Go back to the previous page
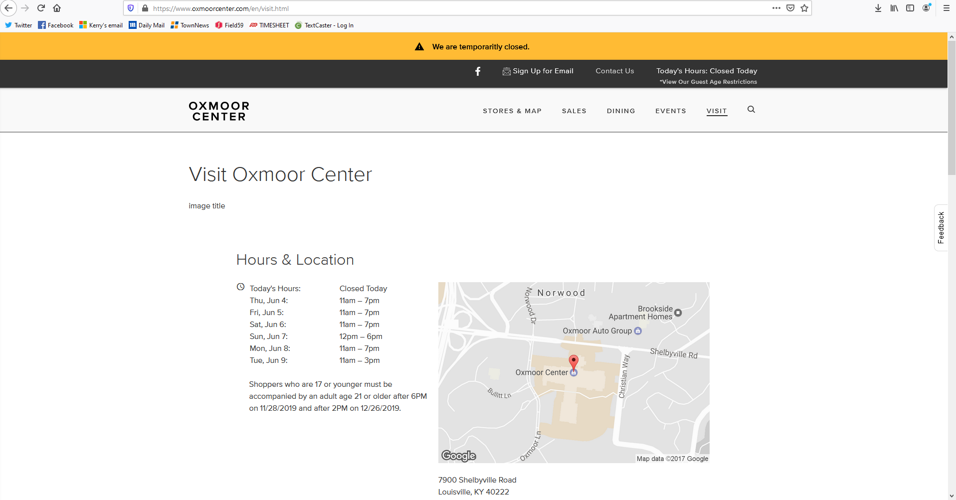Viewport: 956px width, 500px height. point(8,8)
